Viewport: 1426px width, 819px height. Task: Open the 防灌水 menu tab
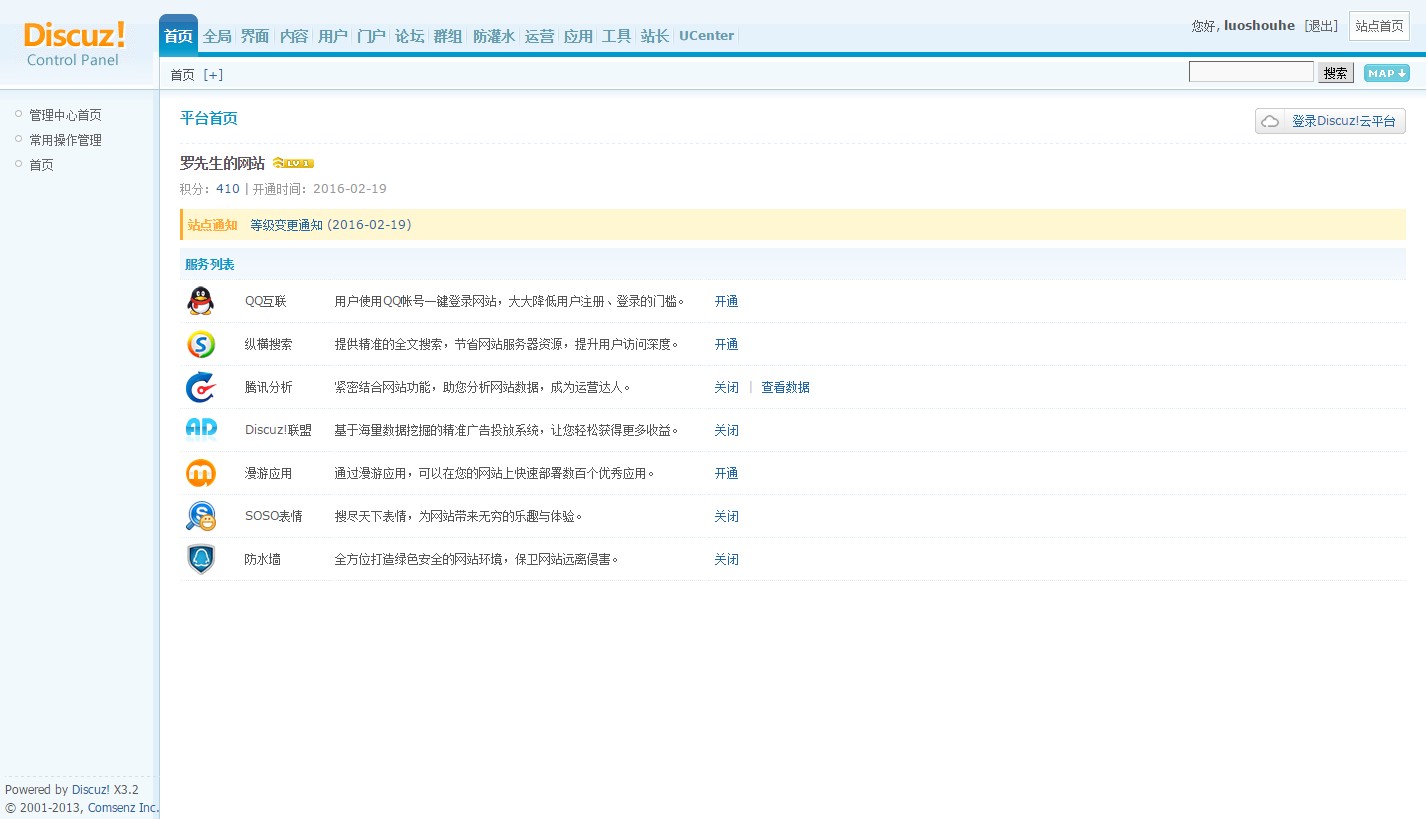[494, 36]
